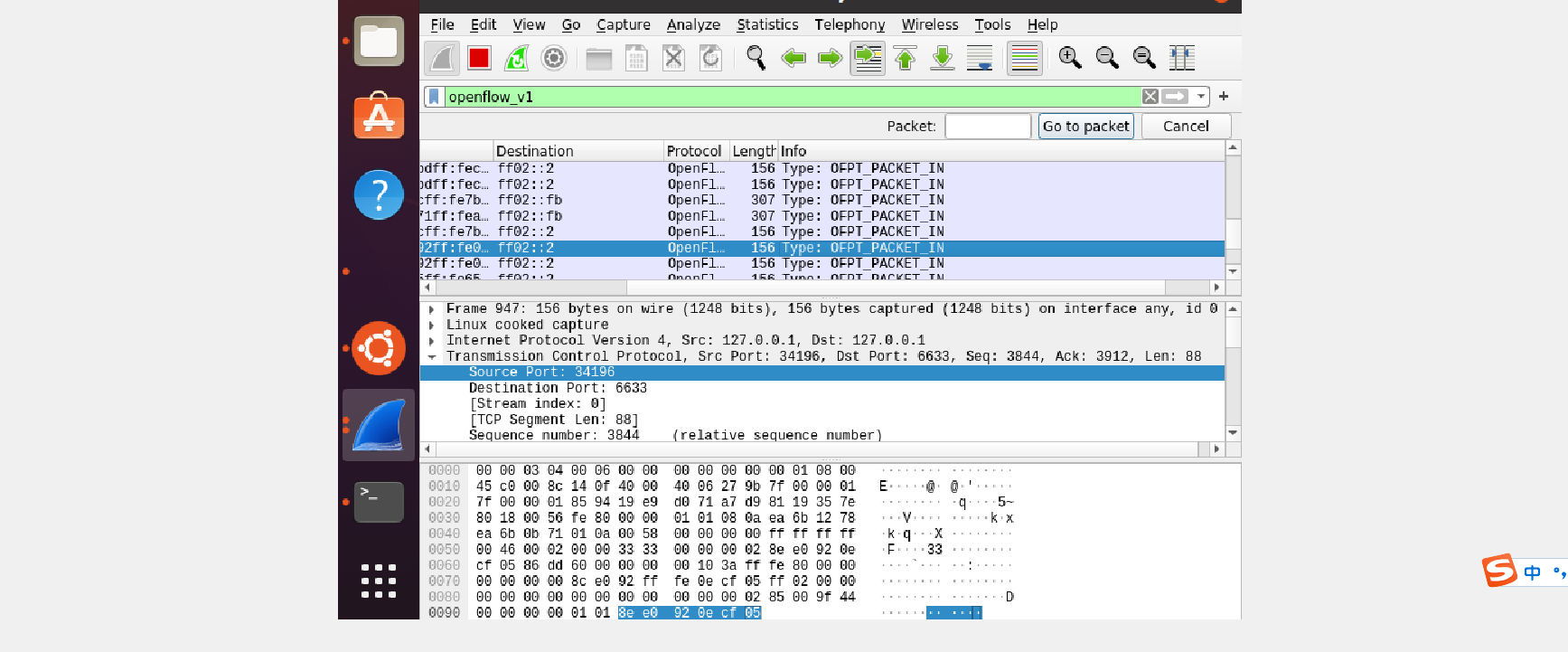The height and width of the screenshot is (652, 1568).
Task: Go back in packet history with the left arrow
Action: 793,59
